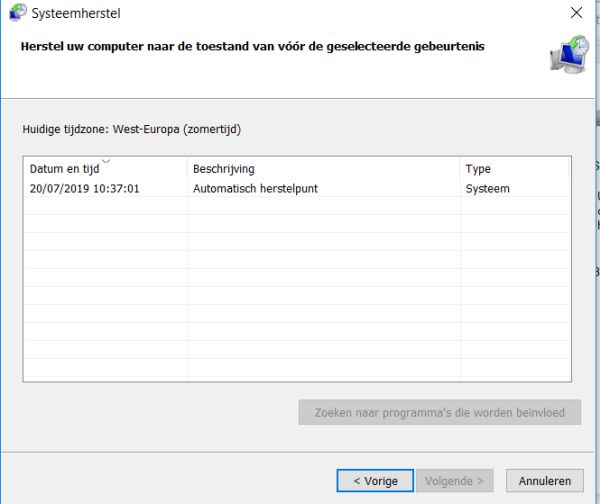Click the 'Volgende >' button
The image size is (600, 504).
457,481
